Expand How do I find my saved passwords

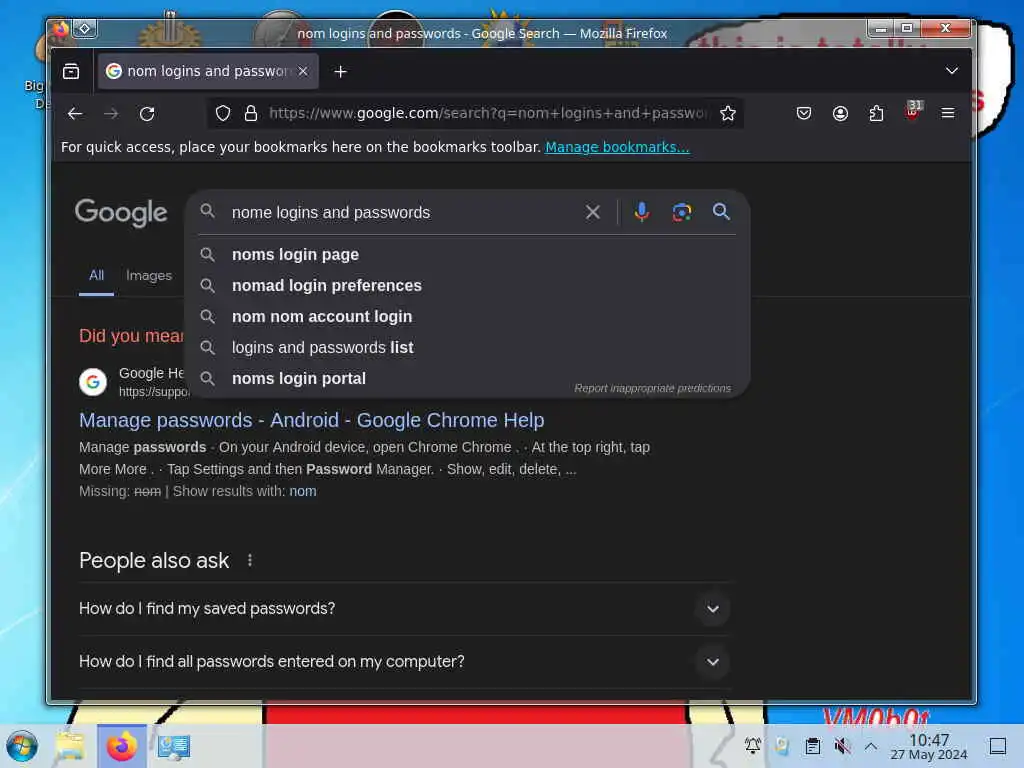404,609
